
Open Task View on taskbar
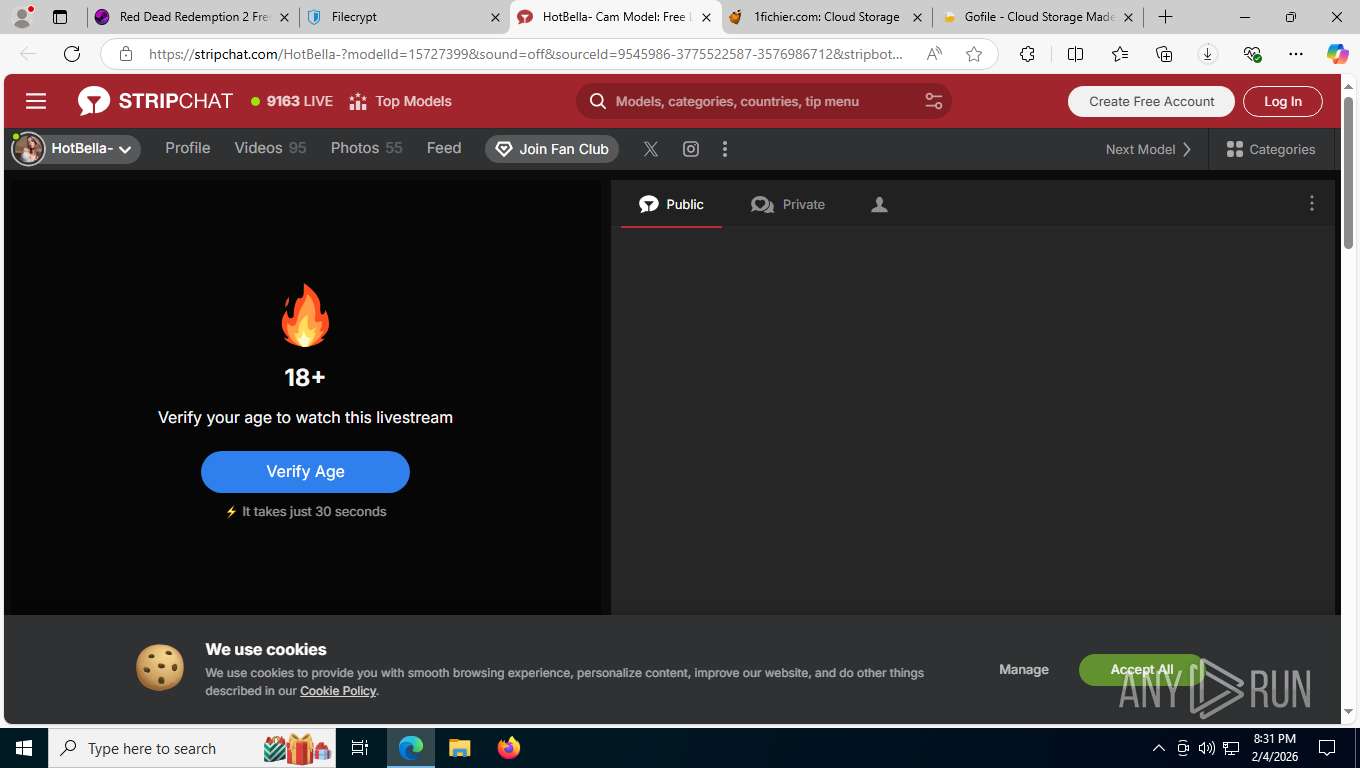pyautogui.click(x=360, y=748)
